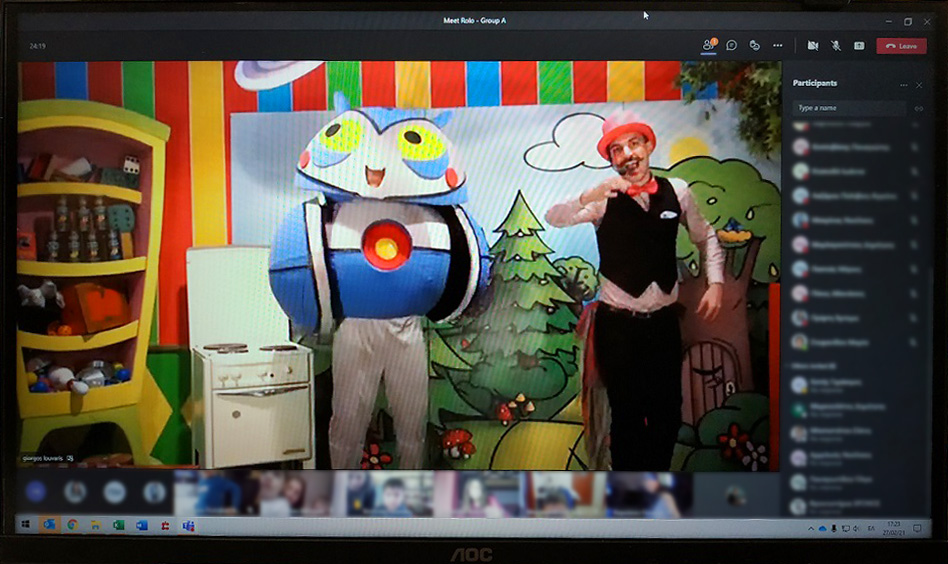Open the Participants panel ellipsis menu
The width and height of the screenshot is (948, 564).
pyautogui.click(x=904, y=85)
